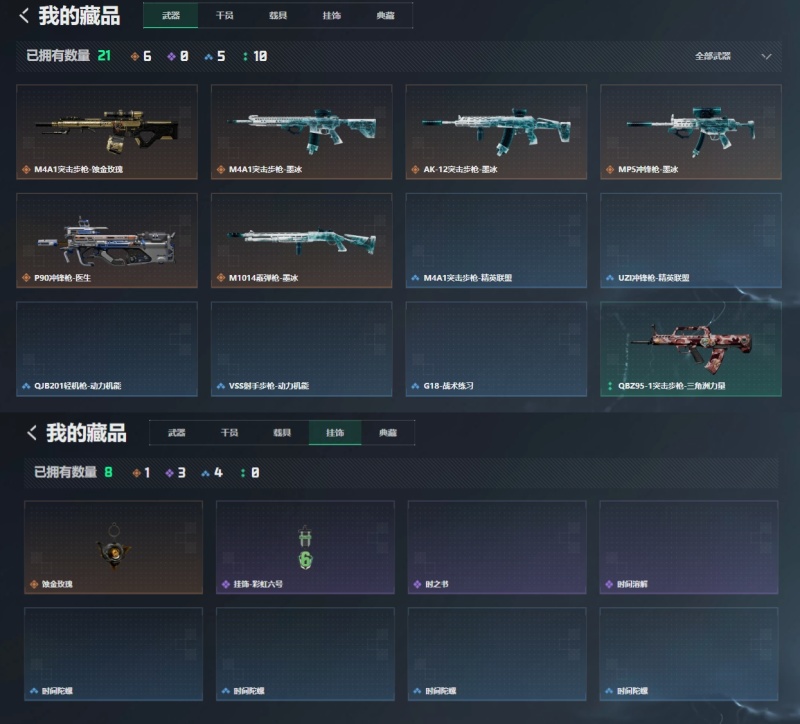Click the orange rarity icon beside count 1
The width and height of the screenshot is (800, 724).
[x=136, y=473]
